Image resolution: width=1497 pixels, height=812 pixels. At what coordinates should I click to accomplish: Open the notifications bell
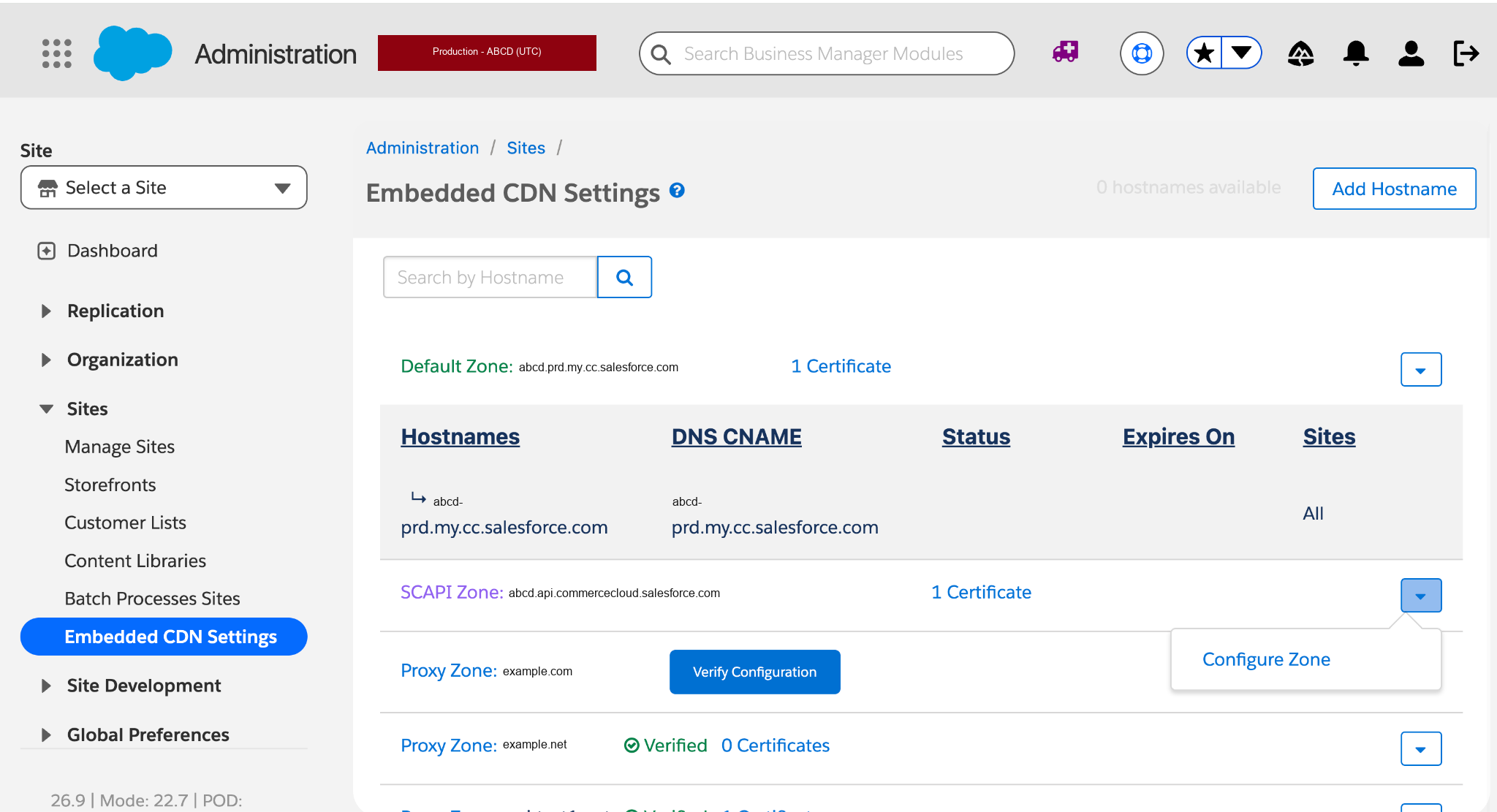pos(1356,53)
